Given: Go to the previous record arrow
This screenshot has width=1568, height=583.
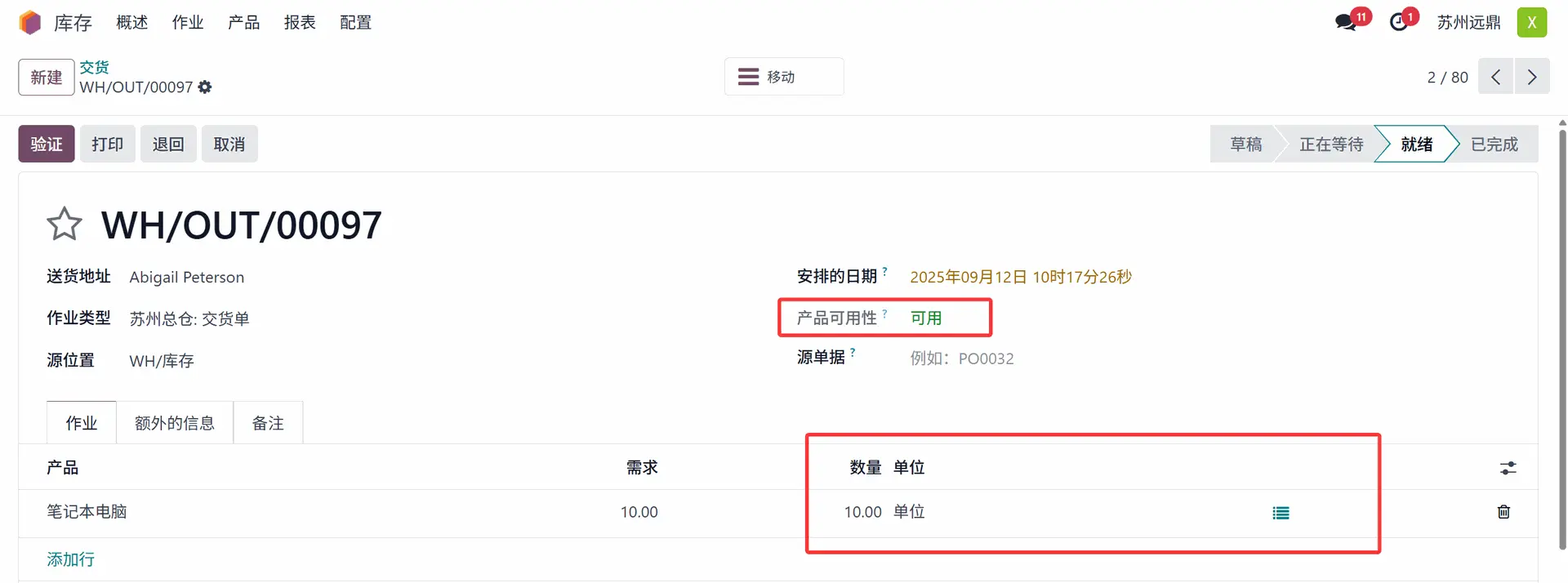Looking at the screenshot, I should 1495,77.
